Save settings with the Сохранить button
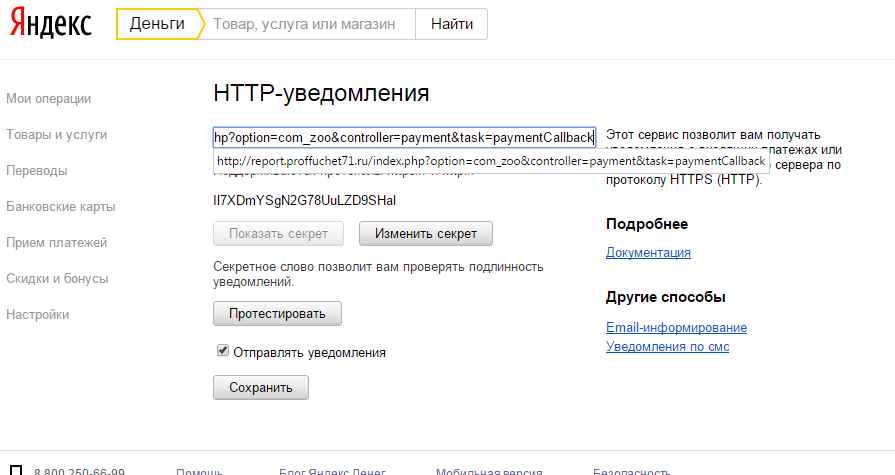Viewport: 895px width, 475px height. 261,388
